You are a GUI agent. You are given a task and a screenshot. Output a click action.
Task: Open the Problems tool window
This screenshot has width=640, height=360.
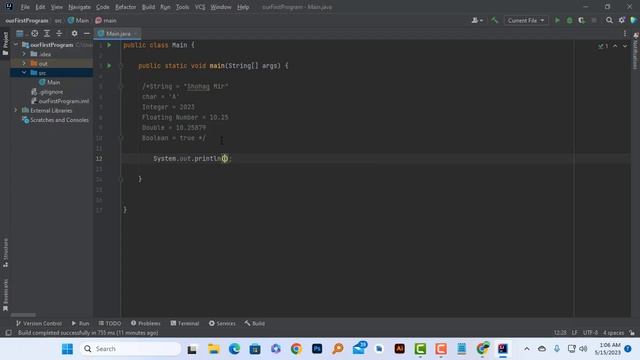point(145,323)
